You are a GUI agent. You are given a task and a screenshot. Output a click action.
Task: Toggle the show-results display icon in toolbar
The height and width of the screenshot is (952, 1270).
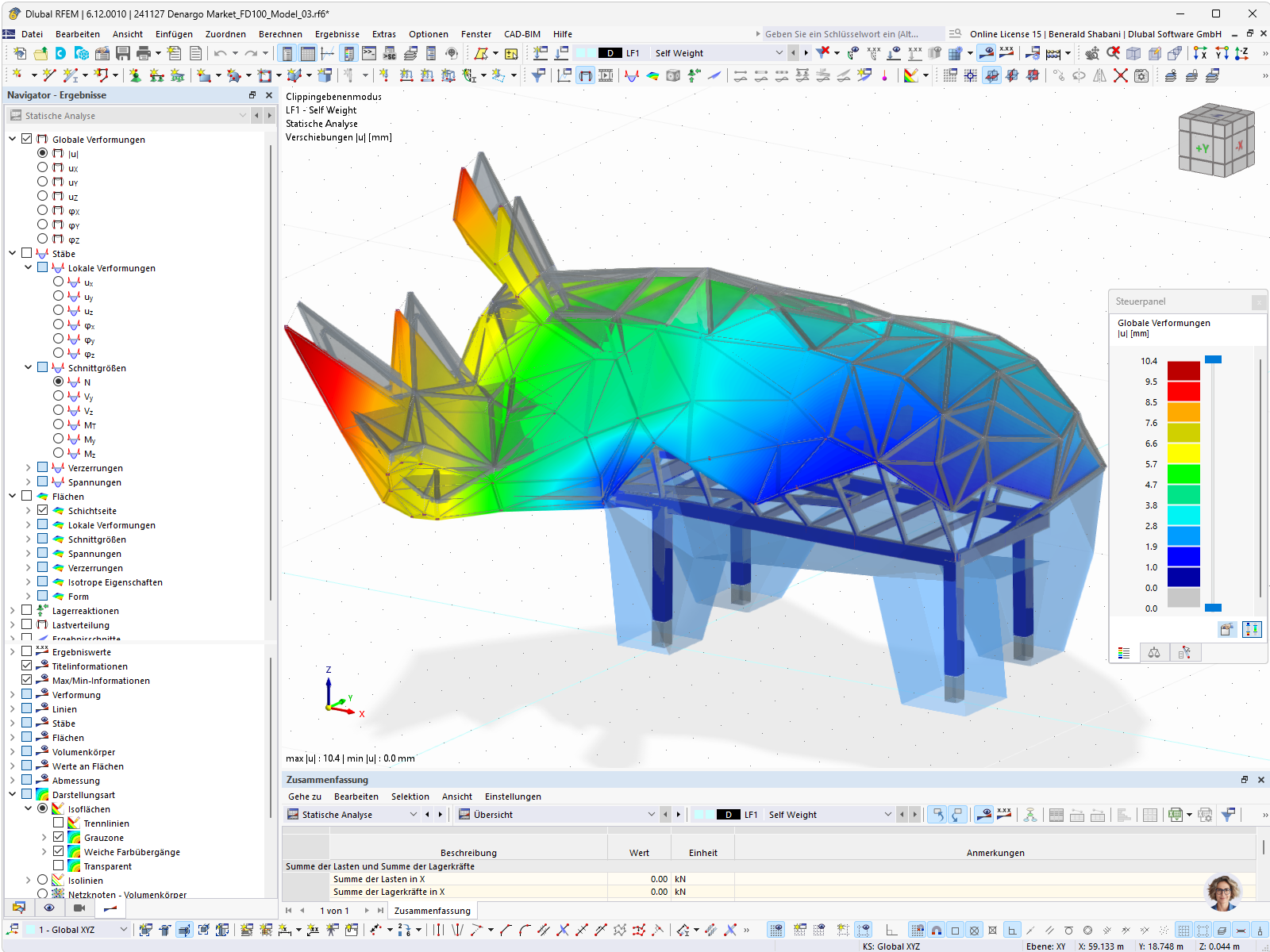point(987,53)
